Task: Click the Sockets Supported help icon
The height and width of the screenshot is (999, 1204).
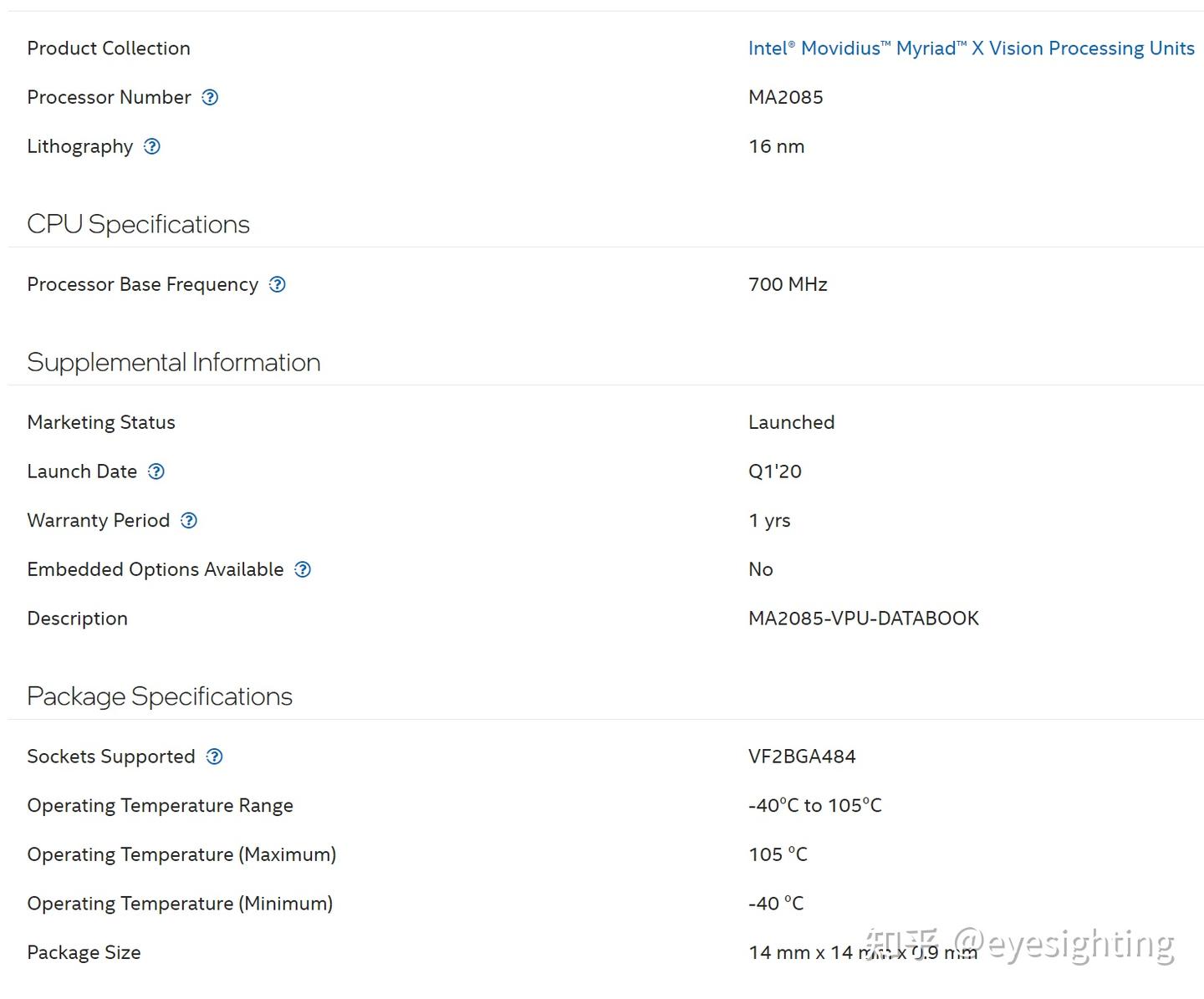Action: [x=215, y=757]
